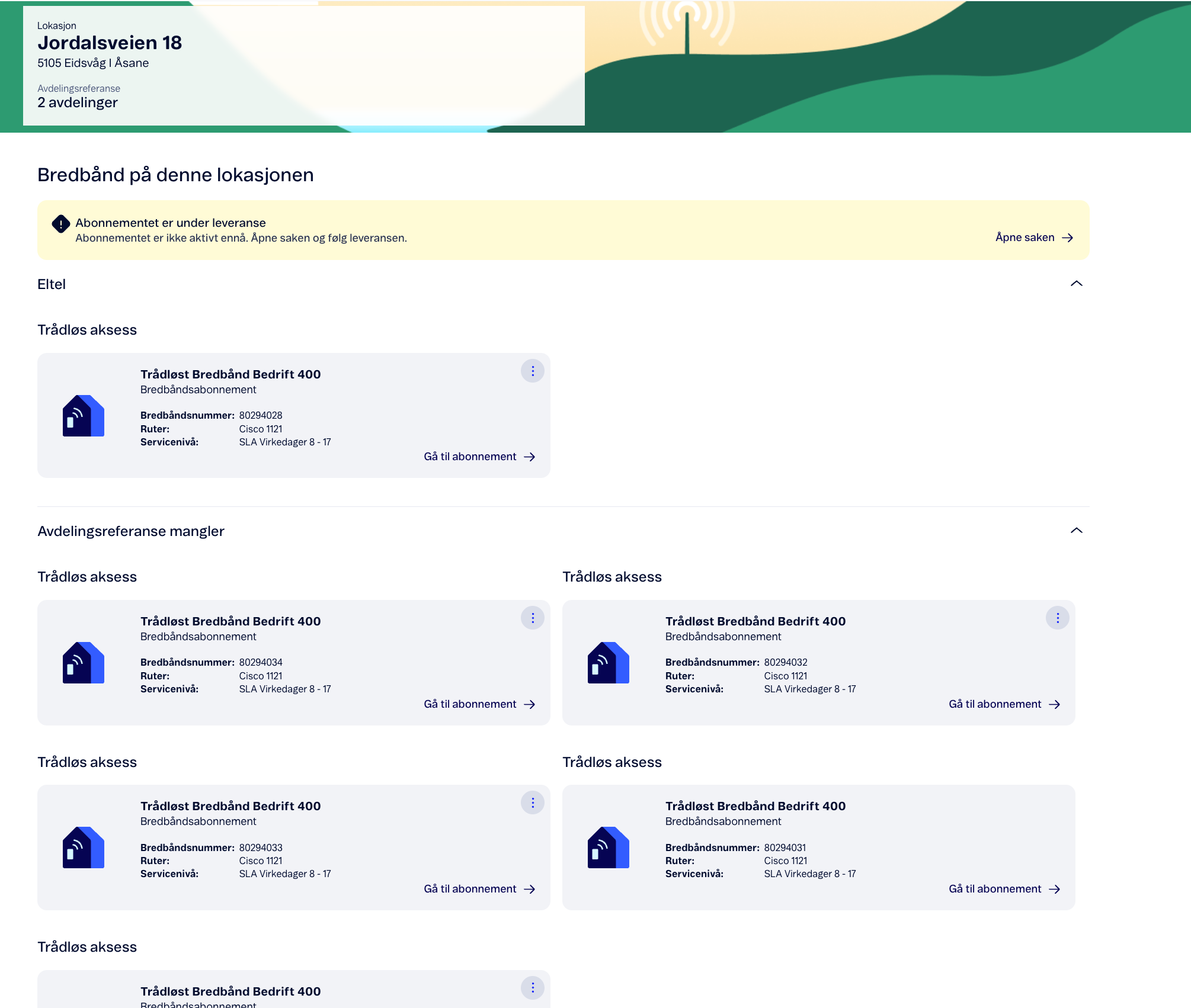
Task: Go to subscription 80294031
Action: tap(1004, 889)
